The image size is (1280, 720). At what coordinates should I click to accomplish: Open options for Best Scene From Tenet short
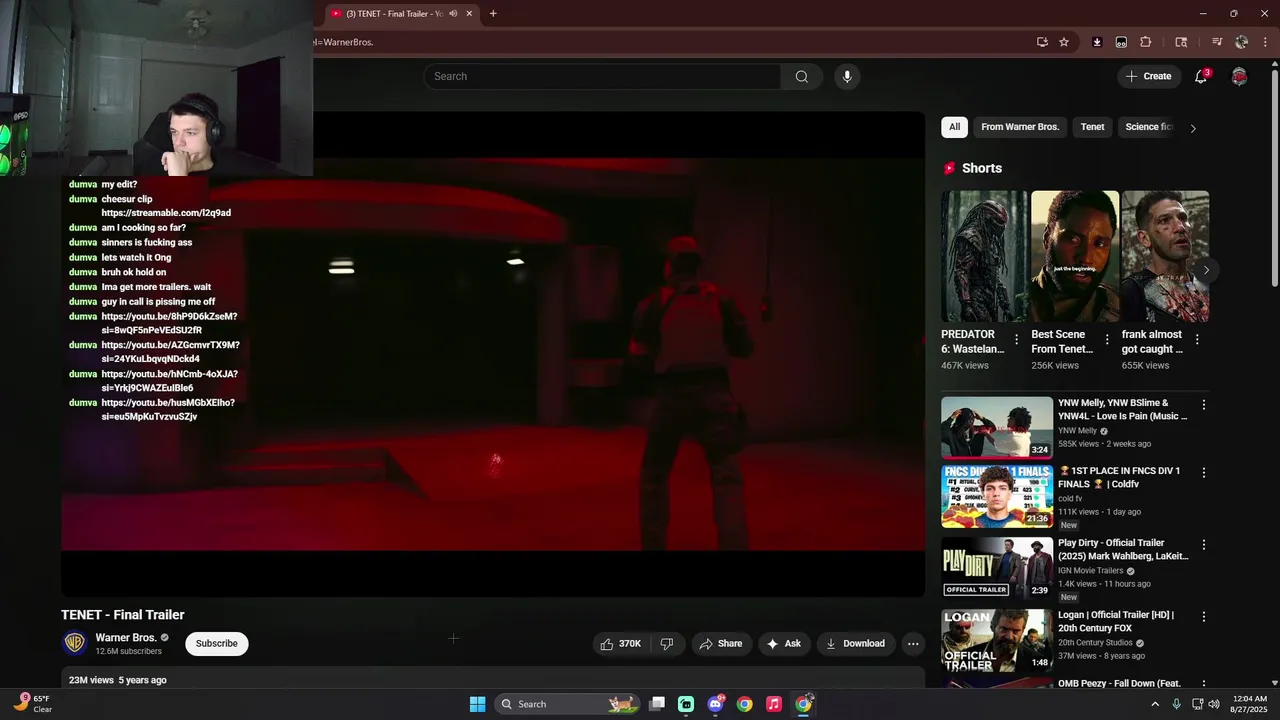(1107, 340)
